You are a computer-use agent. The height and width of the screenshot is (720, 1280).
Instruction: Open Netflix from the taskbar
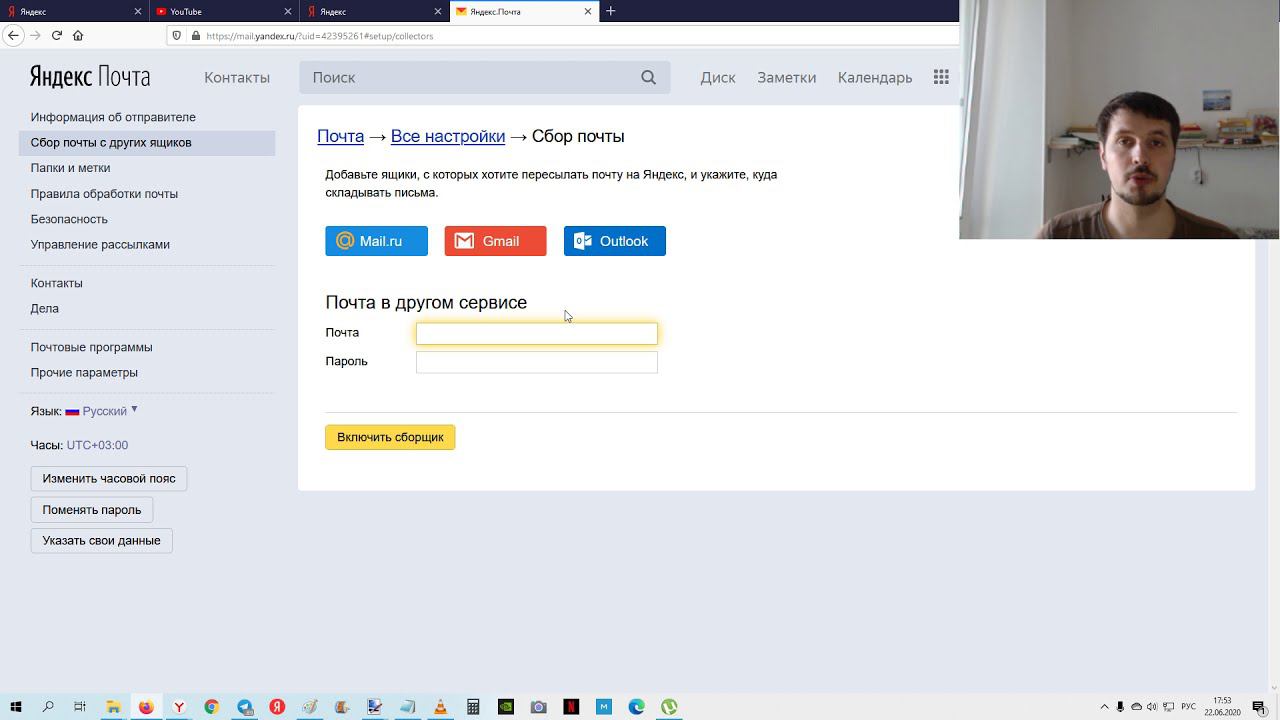point(571,707)
